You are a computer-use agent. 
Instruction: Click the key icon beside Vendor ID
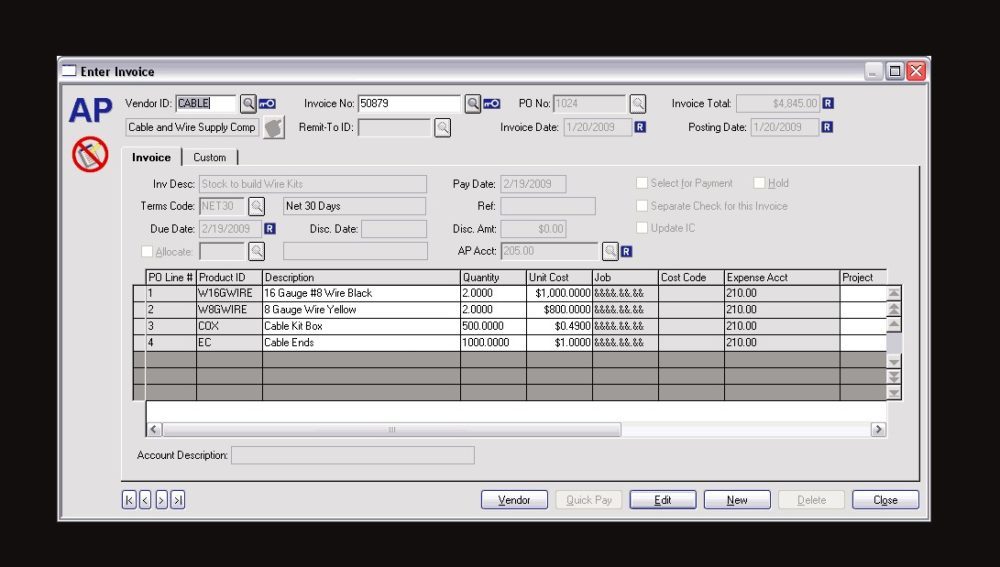click(267, 103)
